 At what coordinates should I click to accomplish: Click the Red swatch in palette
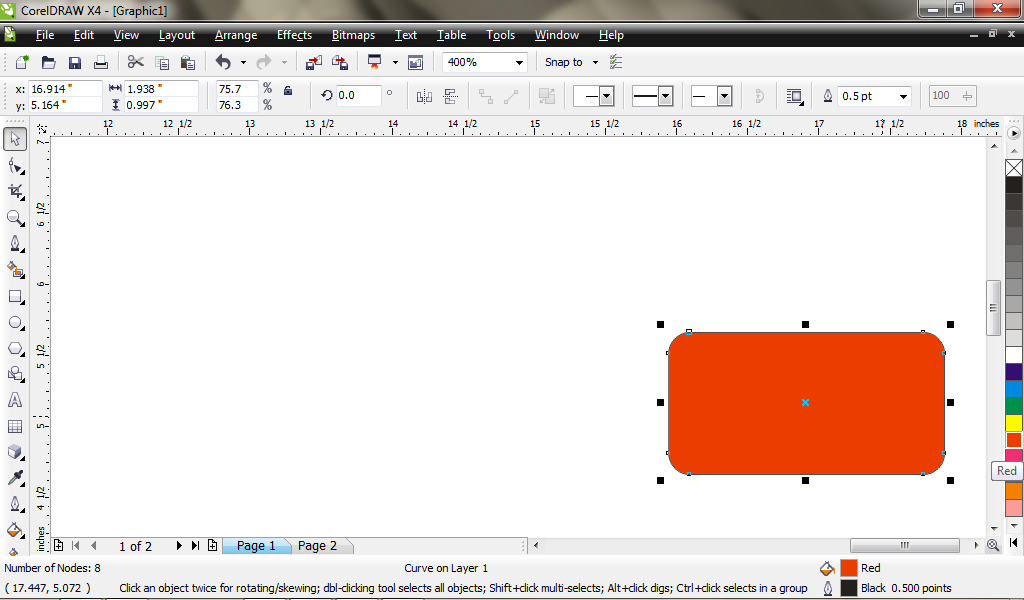(x=1014, y=440)
